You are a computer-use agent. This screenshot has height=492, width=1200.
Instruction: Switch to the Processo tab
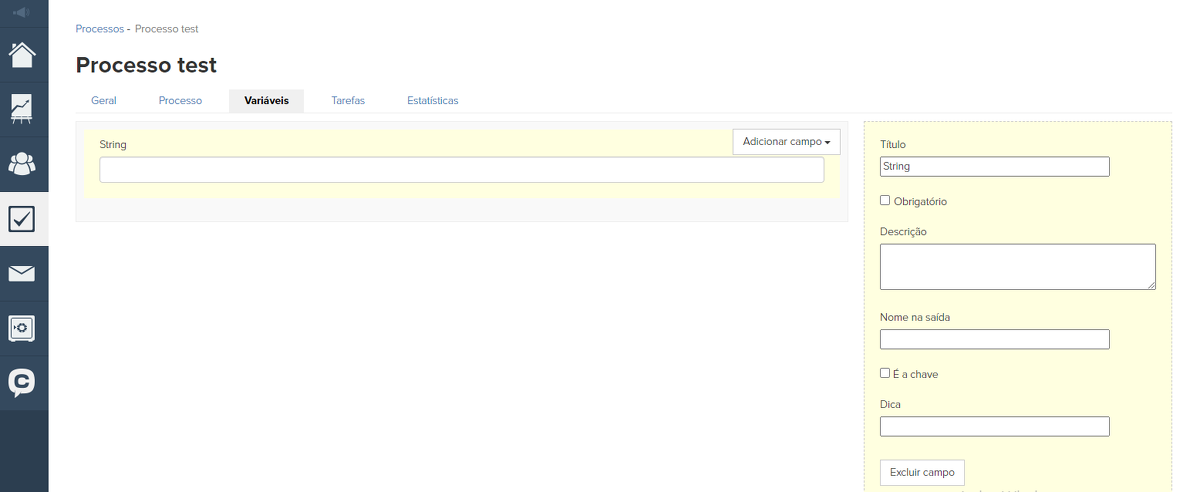pyautogui.click(x=180, y=101)
